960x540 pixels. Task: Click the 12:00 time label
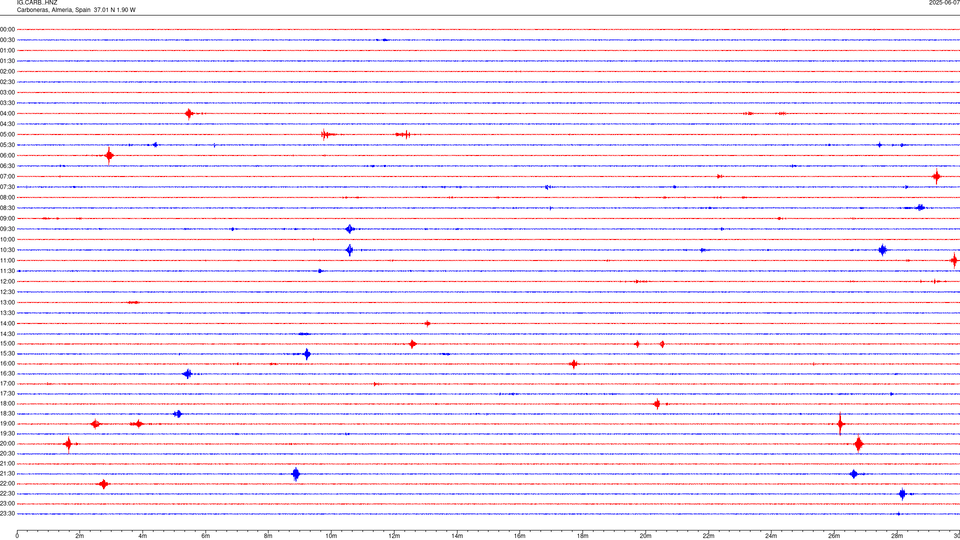point(7,281)
